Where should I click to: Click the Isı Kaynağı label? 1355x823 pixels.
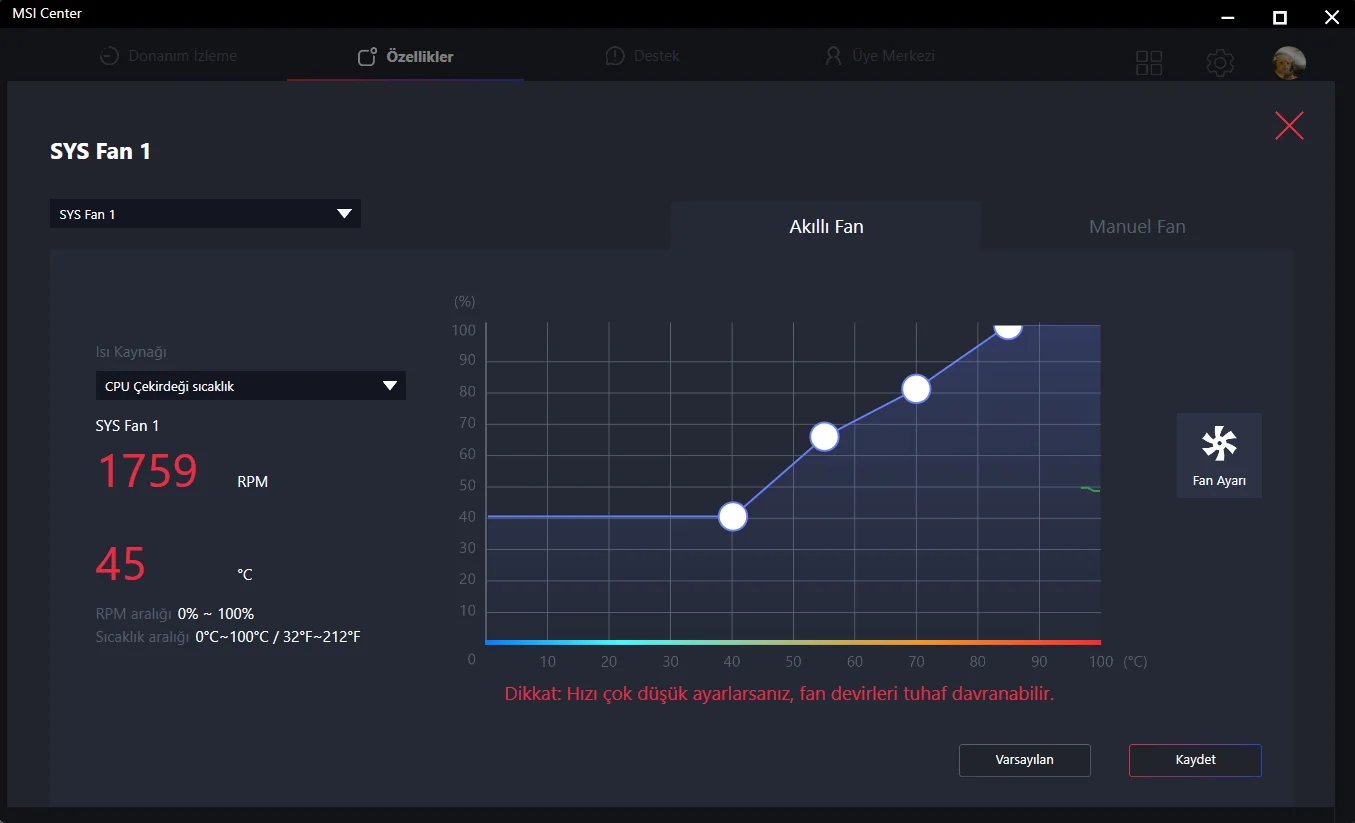pos(131,352)
